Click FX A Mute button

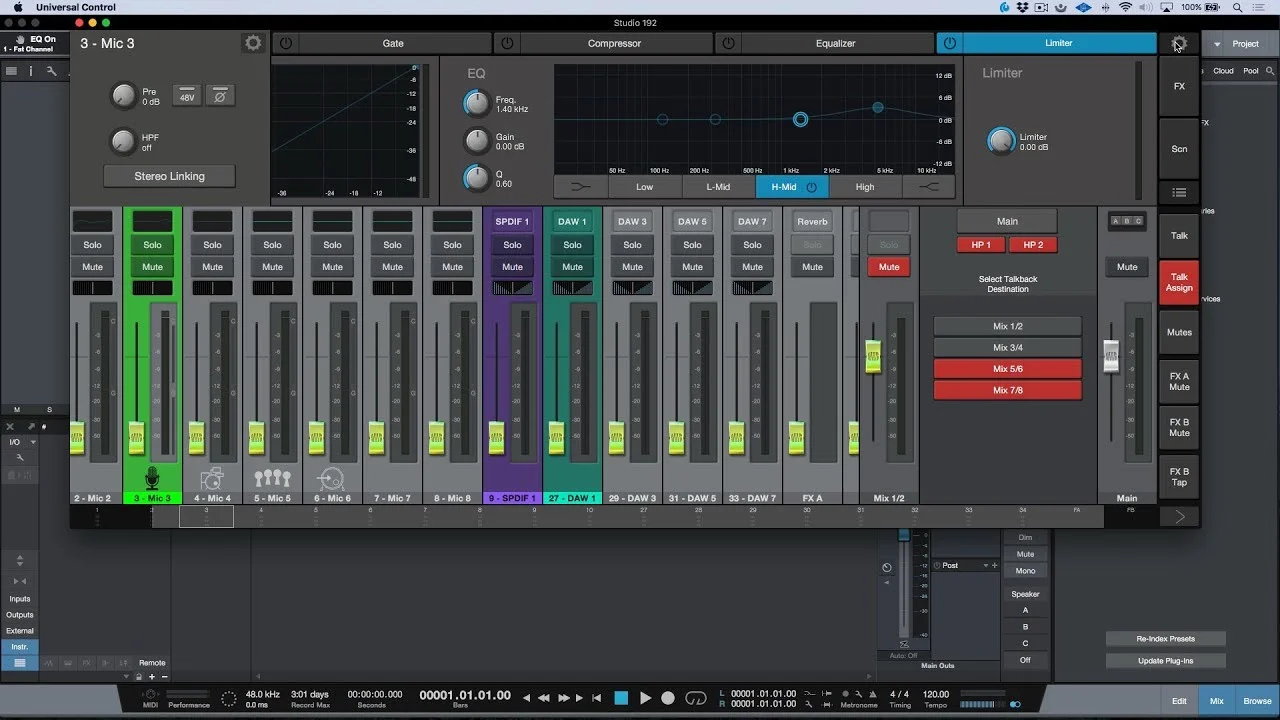(x=1179, y=381)
